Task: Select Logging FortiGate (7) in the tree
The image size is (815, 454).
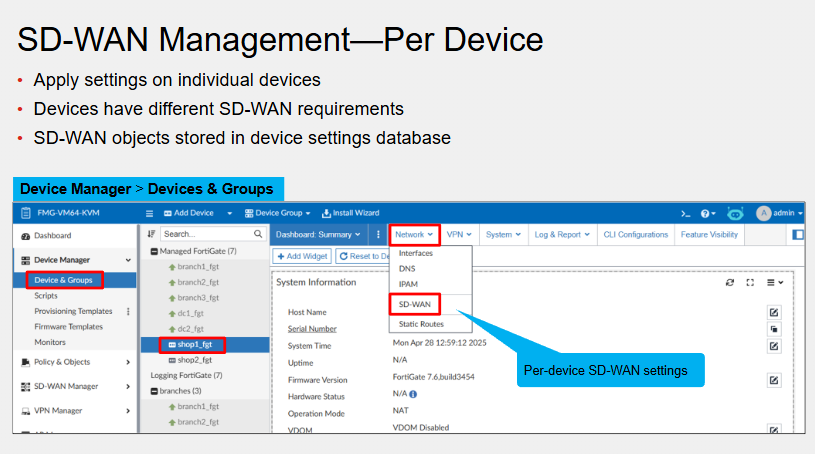Action: tap(186, 375)
